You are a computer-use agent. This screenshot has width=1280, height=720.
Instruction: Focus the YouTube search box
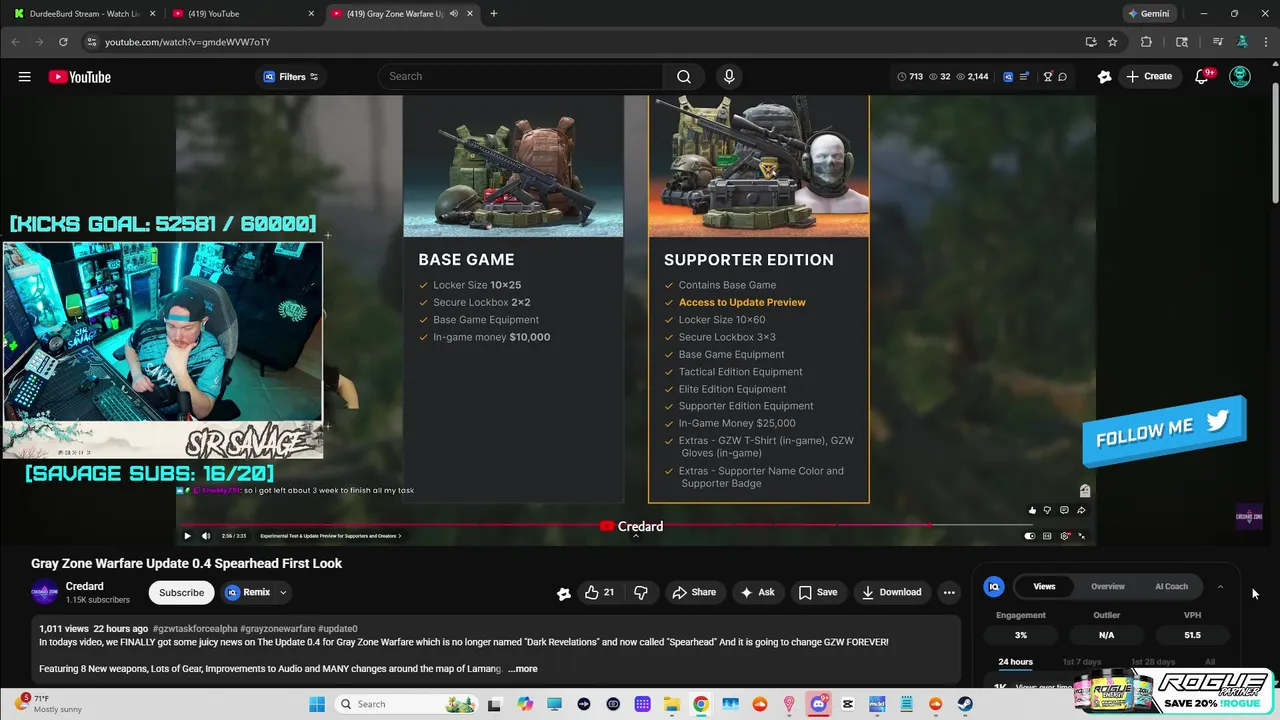520,76
